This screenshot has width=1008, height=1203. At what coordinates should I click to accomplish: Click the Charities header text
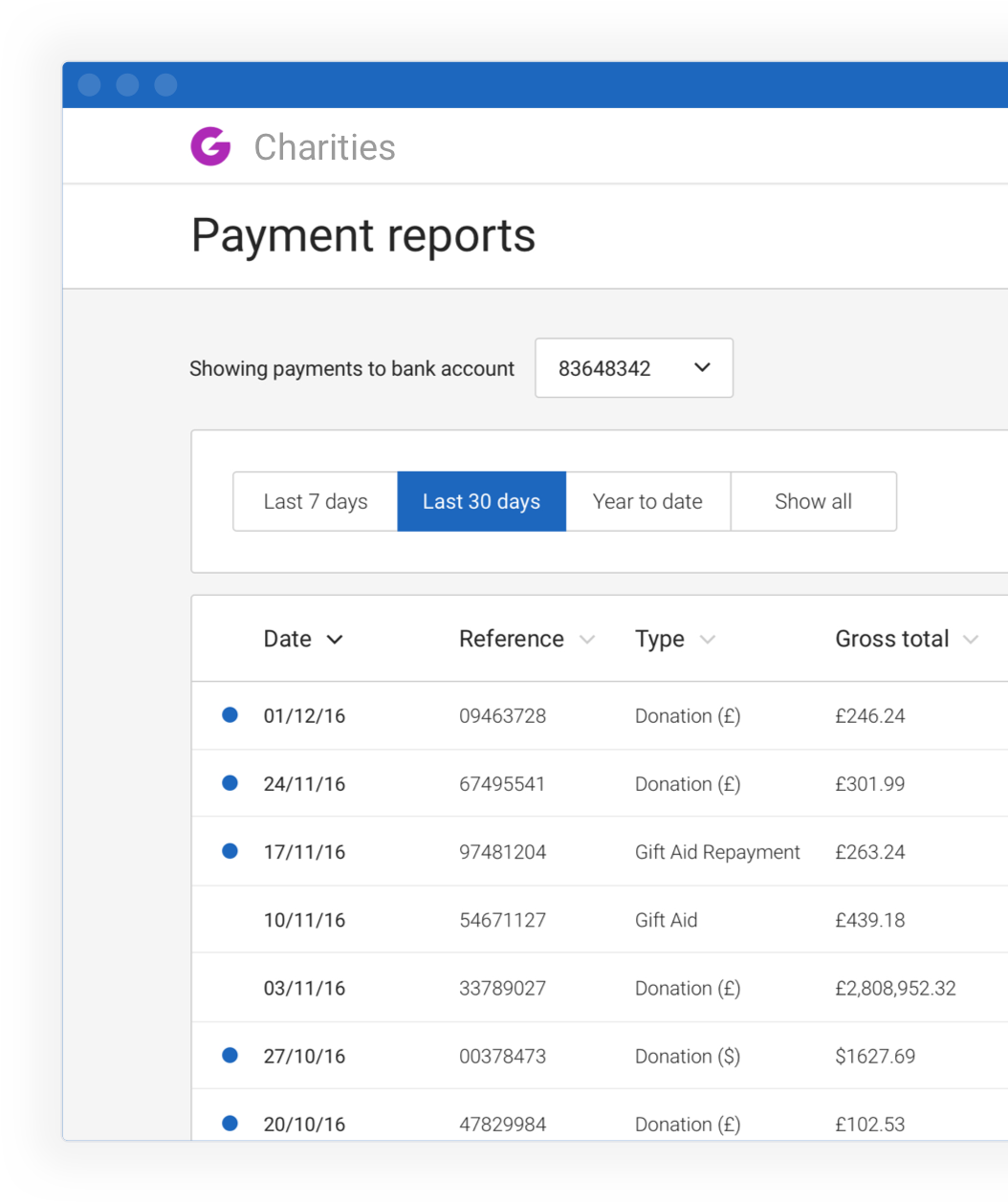tap(324, 147)
